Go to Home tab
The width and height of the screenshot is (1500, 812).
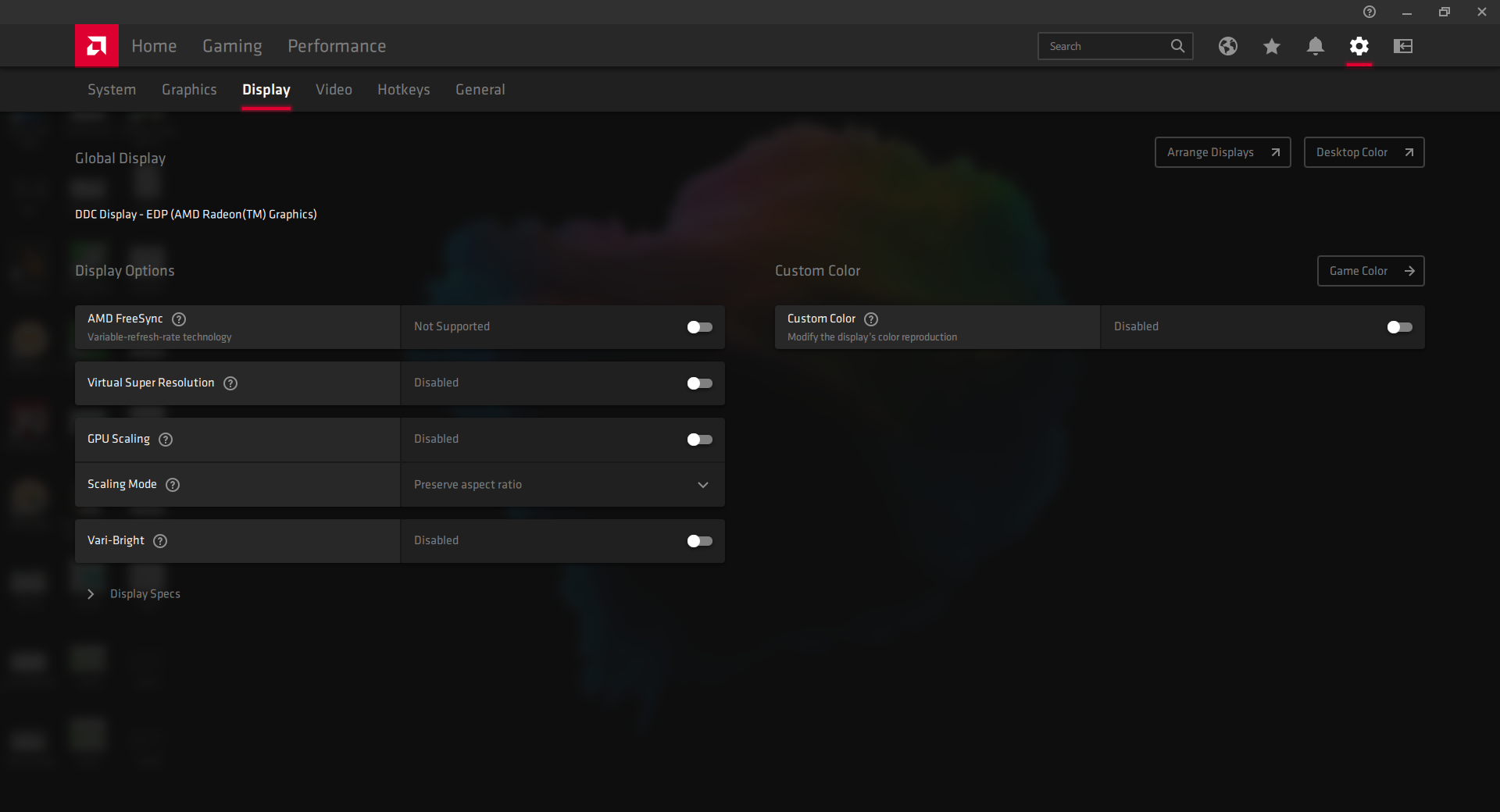point(154,46)
